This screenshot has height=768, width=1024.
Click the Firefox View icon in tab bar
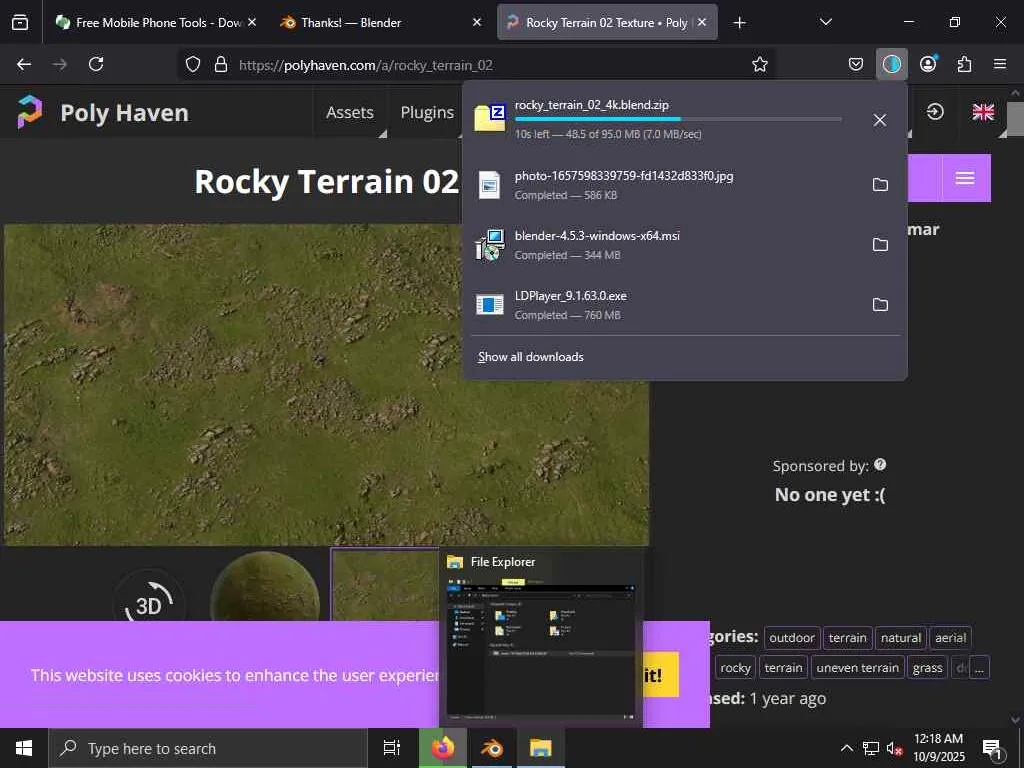click(20, 22)
